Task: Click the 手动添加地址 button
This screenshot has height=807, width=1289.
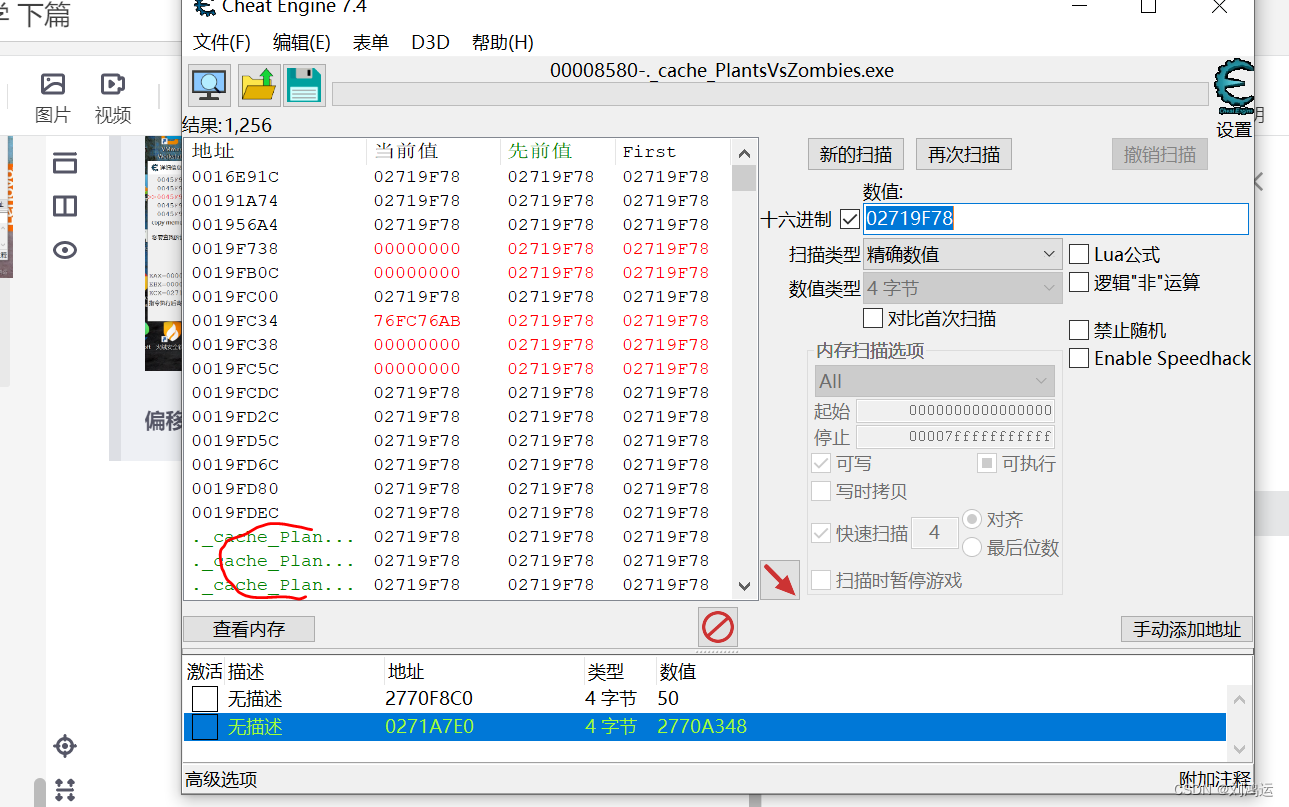Action: (x=1187, y=629)
